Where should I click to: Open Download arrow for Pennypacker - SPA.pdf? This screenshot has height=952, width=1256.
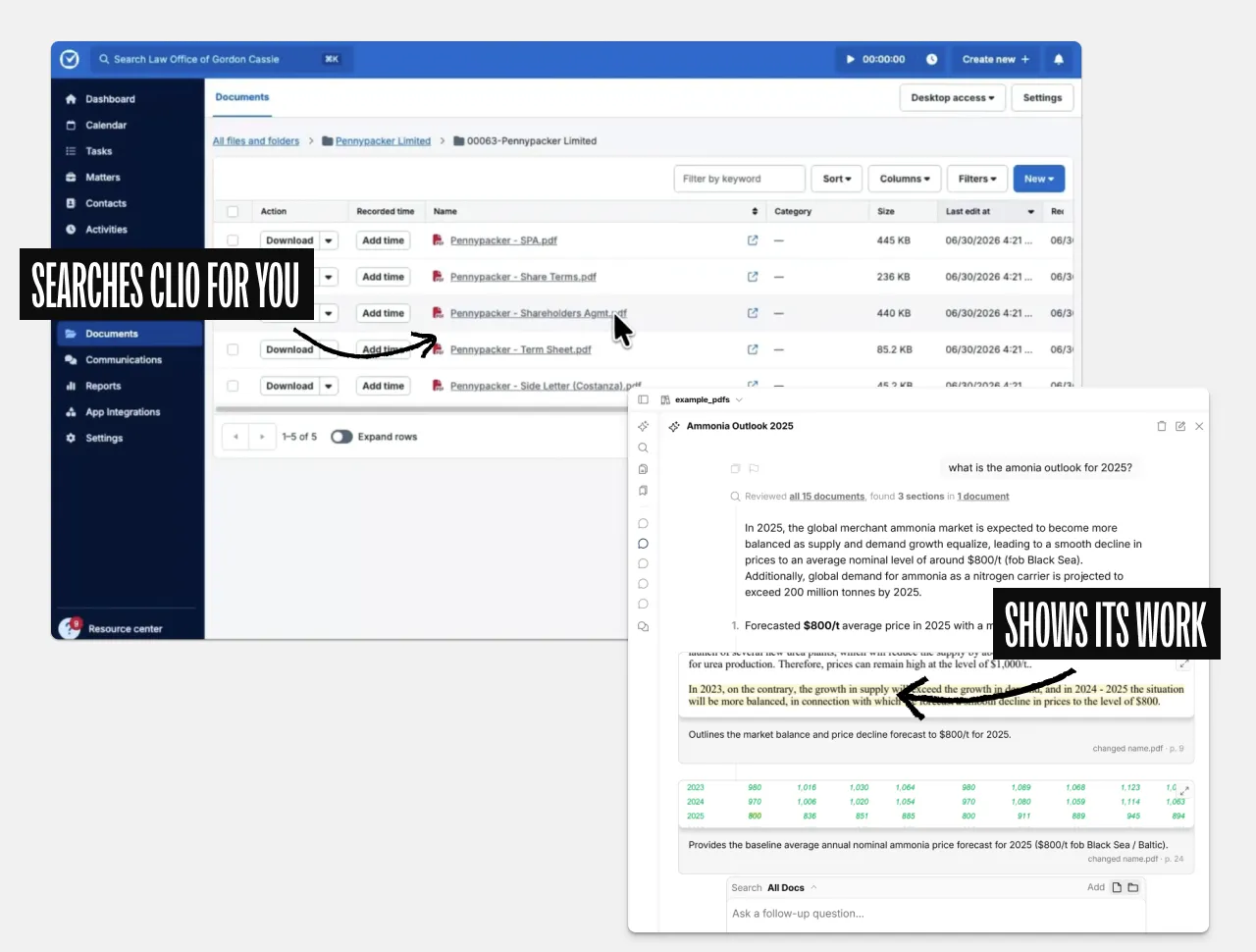point(329,240)
